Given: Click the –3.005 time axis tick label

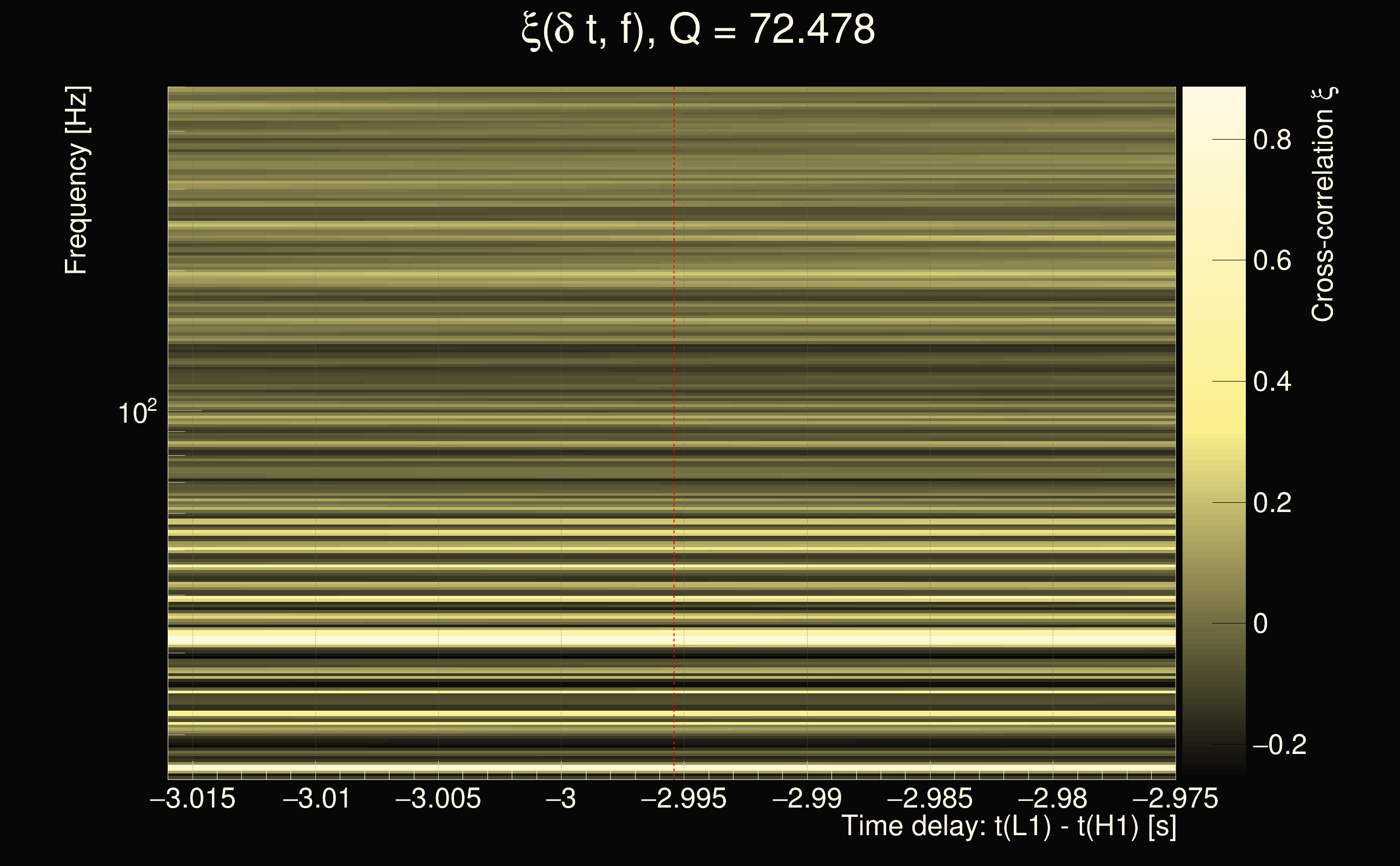Looking at the screenshot, I should 438,799.
